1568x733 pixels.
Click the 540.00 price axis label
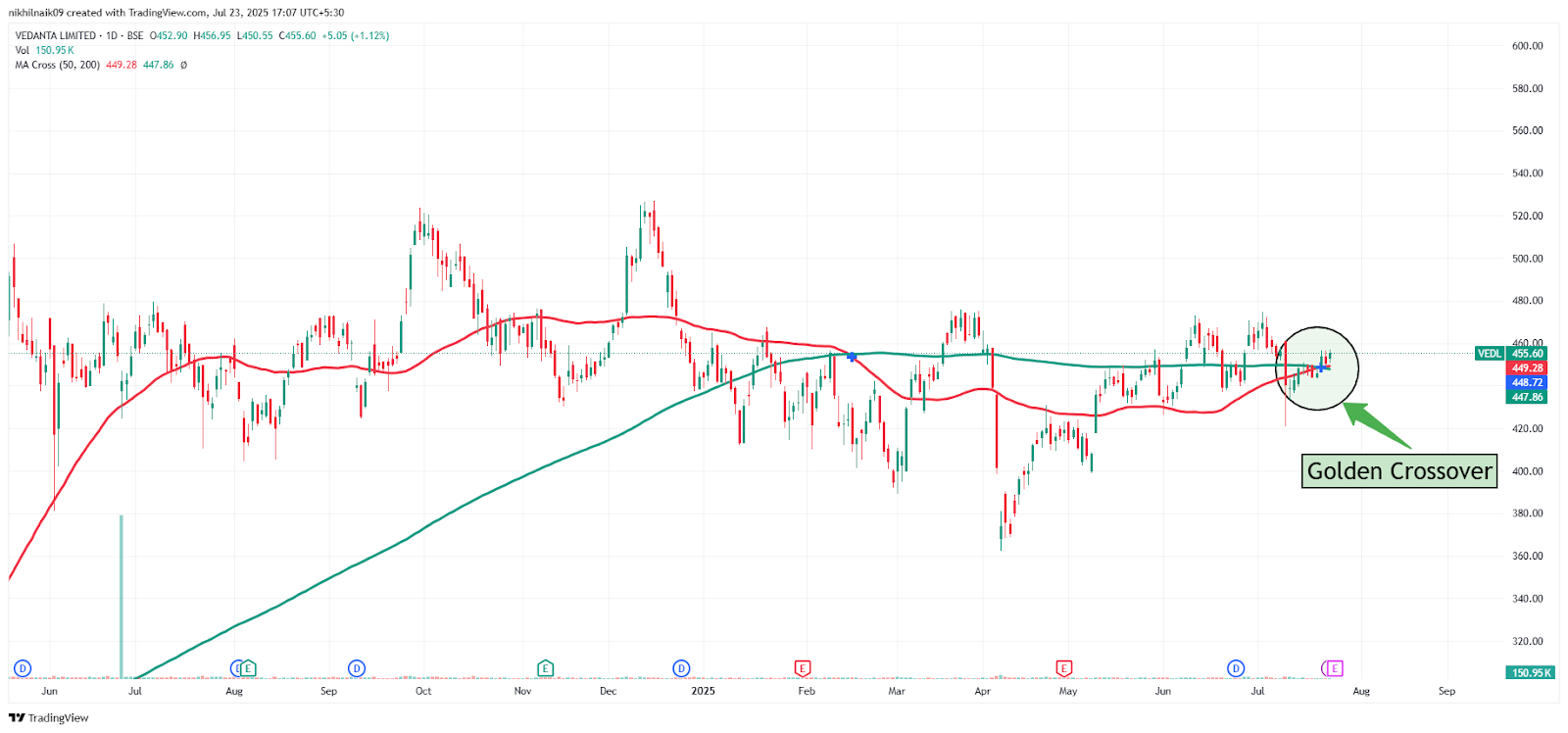coord(1527,173)
